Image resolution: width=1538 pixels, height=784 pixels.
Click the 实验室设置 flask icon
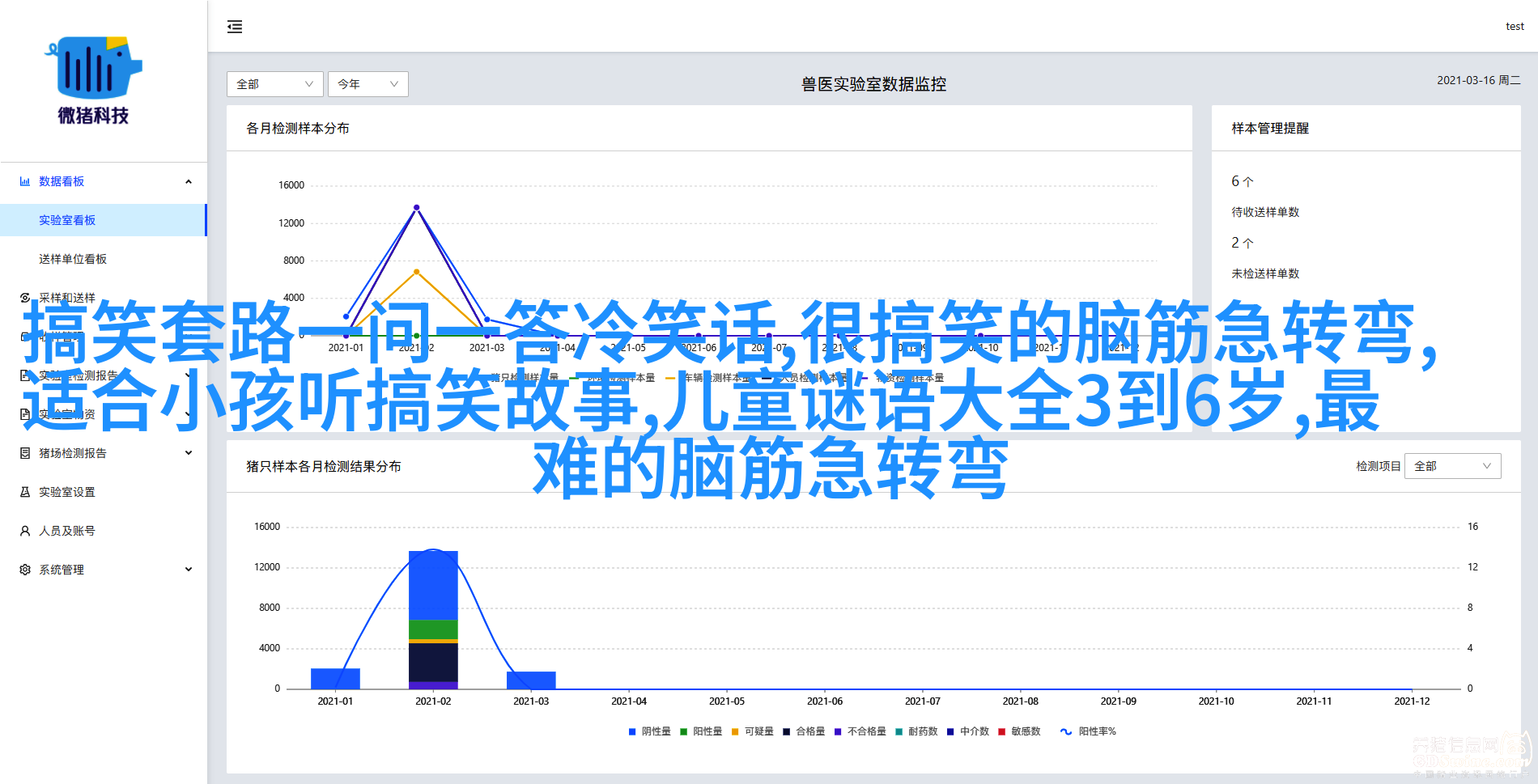(x=25, y=492)
